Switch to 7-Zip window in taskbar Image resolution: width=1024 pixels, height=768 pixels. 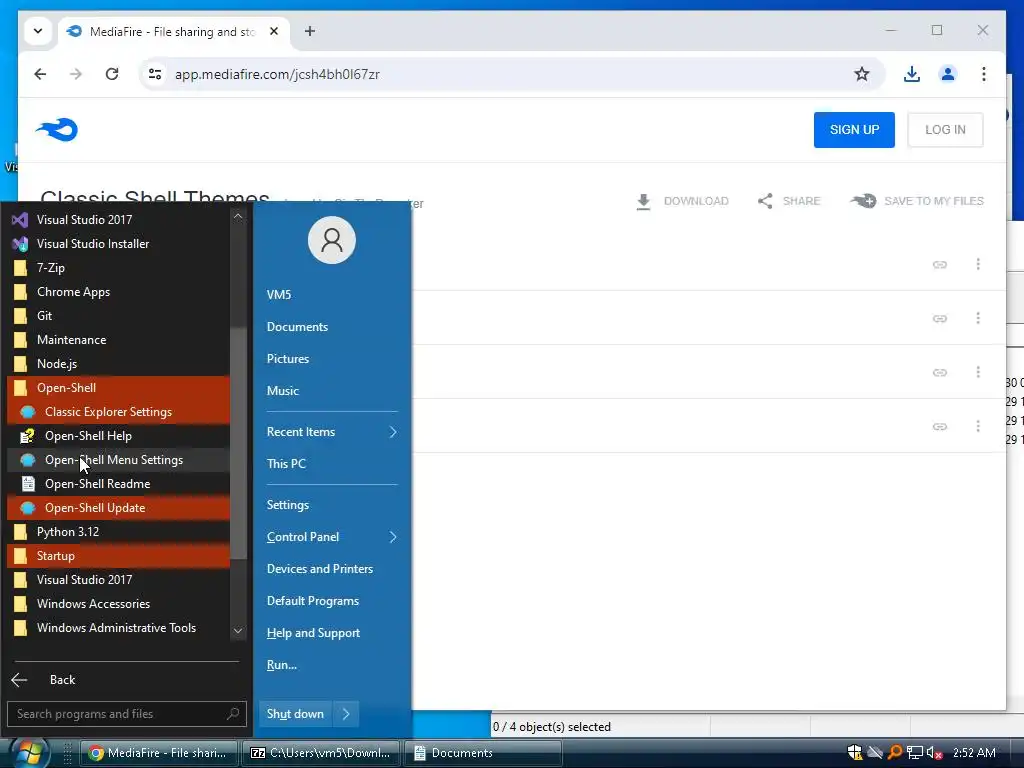(x=321, y=753)
